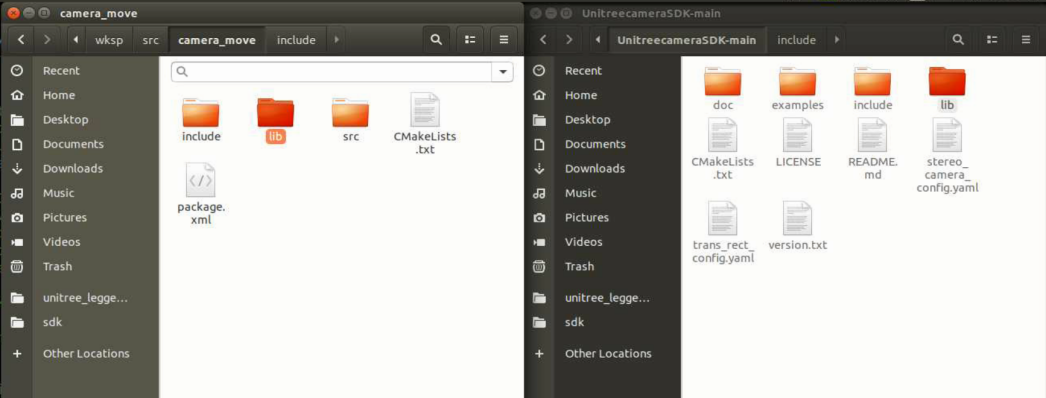Open Documents in camera_move sidebar
Image resolution: width=1046 pixels, height=398 pixels.
pos(80,144)
